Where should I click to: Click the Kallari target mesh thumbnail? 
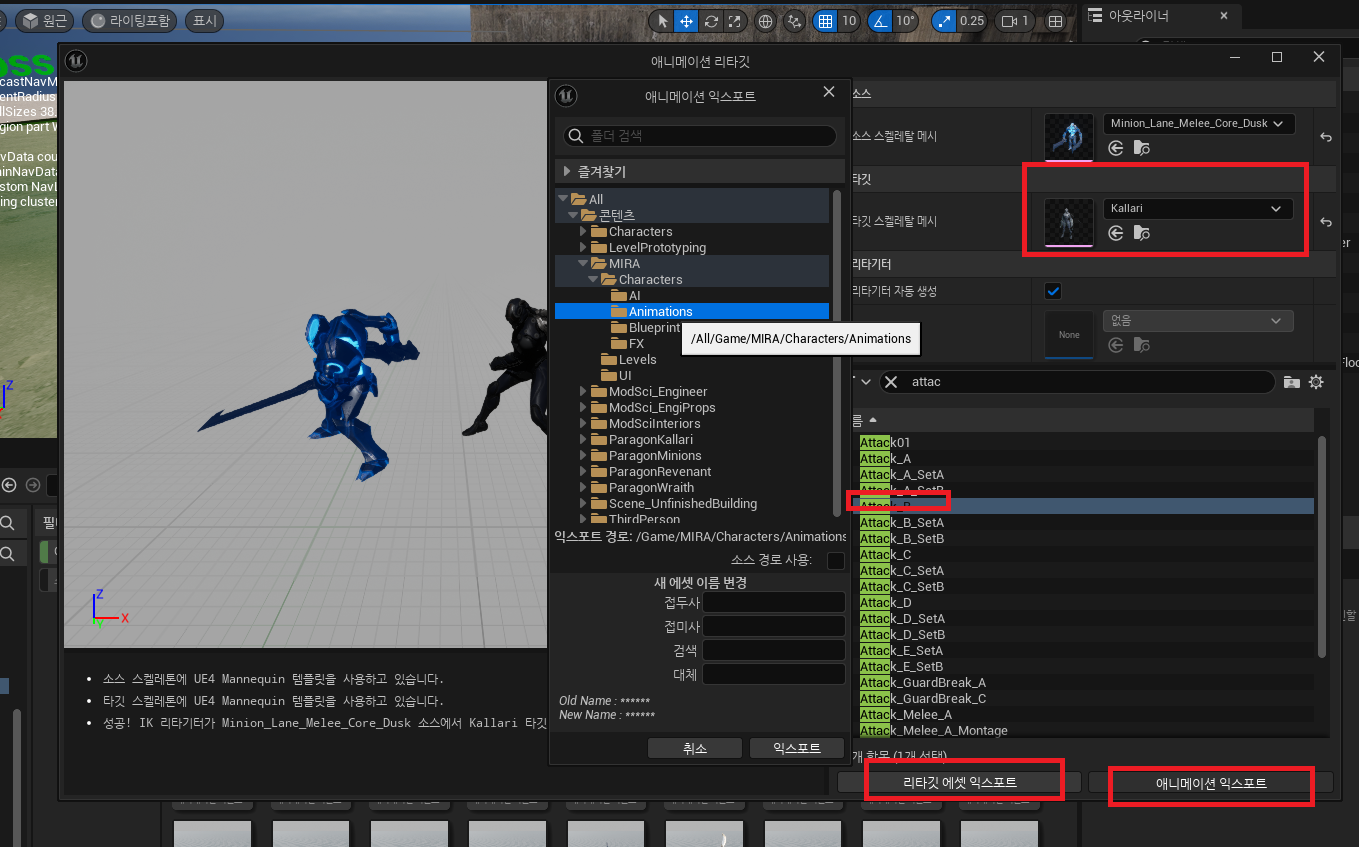[1069, 222]
